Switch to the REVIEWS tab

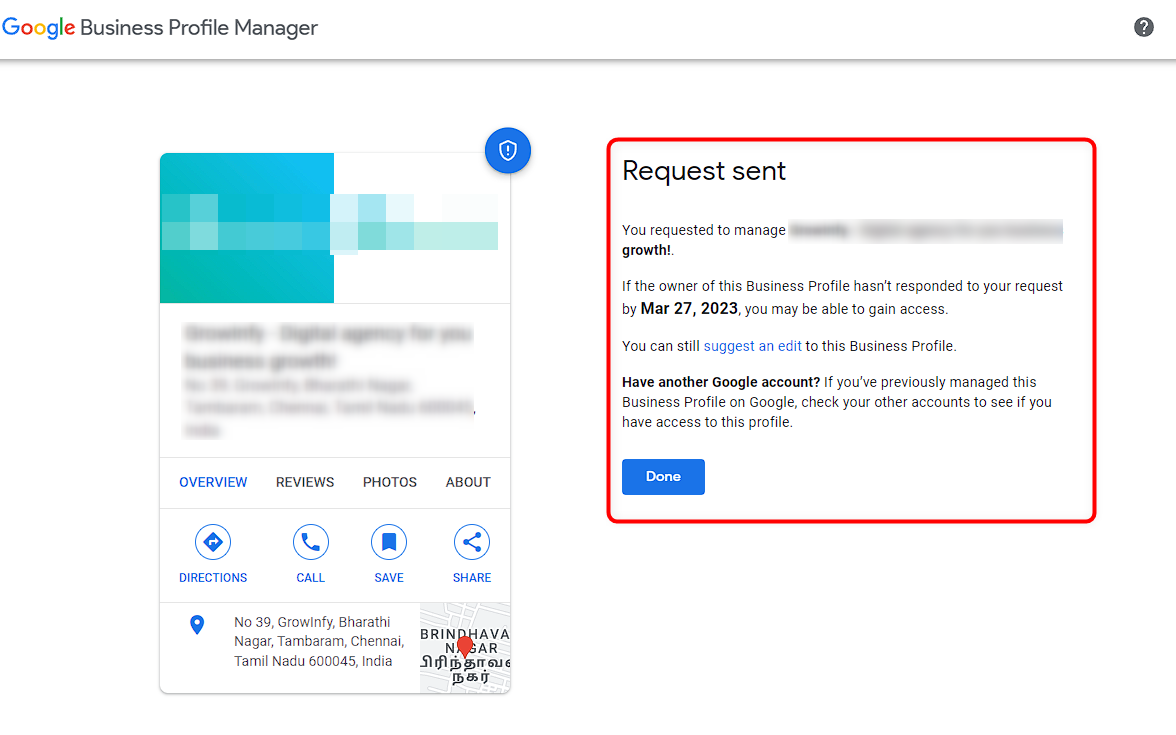pos(304,482)
